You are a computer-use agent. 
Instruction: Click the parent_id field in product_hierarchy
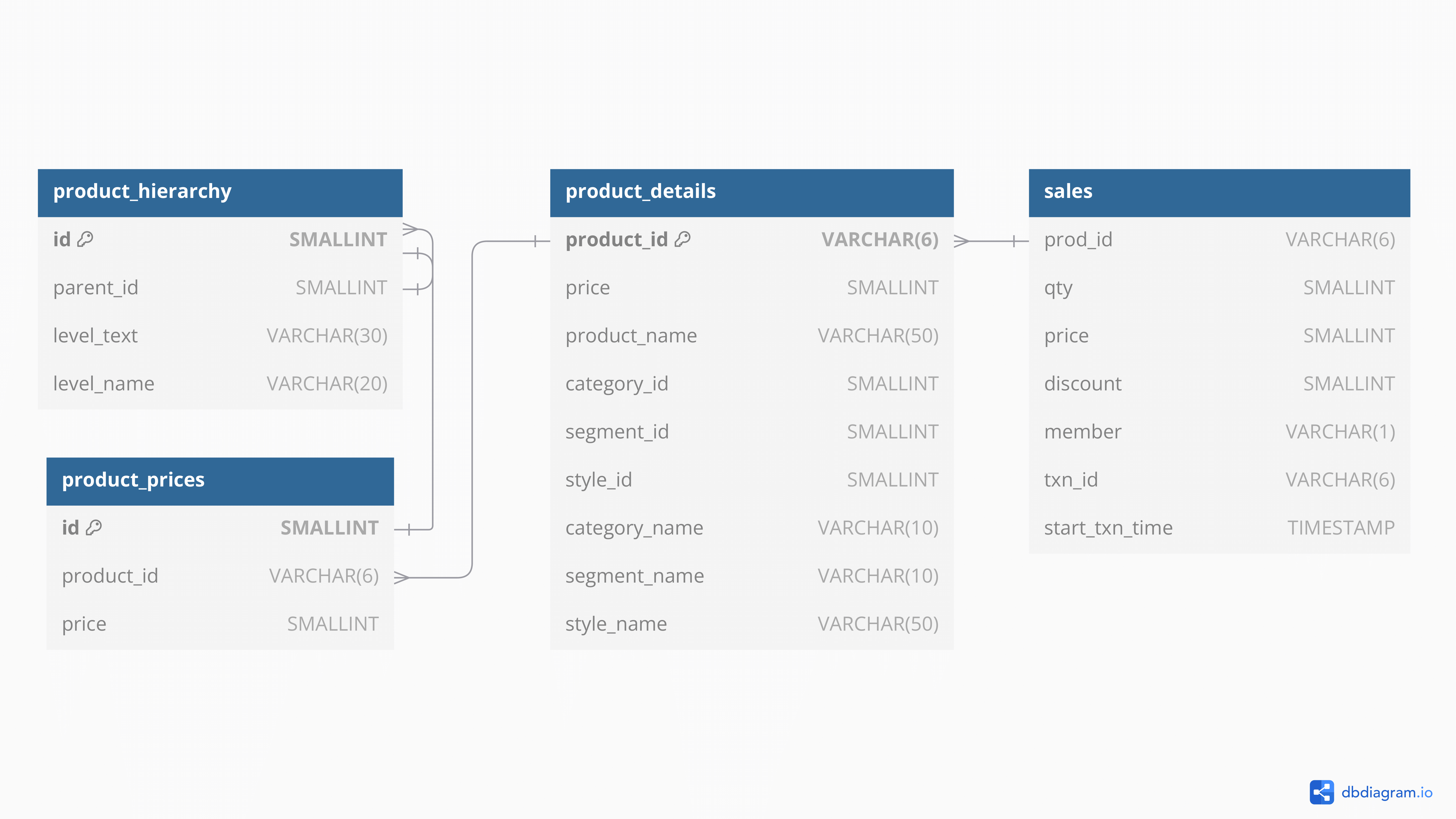point(220,288)
